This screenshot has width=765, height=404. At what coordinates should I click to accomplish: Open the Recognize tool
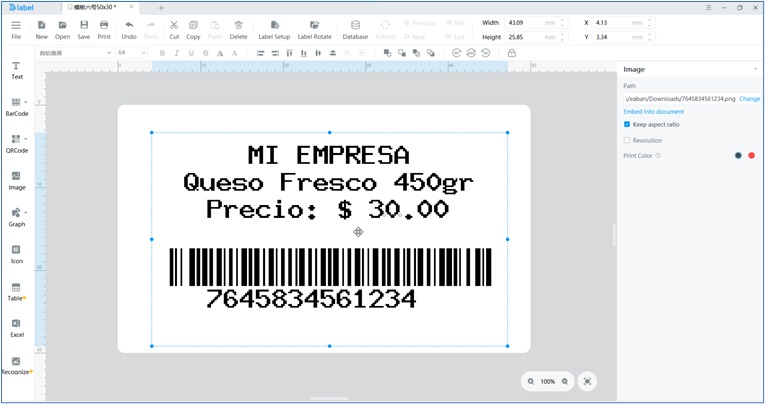coord(17,365)
